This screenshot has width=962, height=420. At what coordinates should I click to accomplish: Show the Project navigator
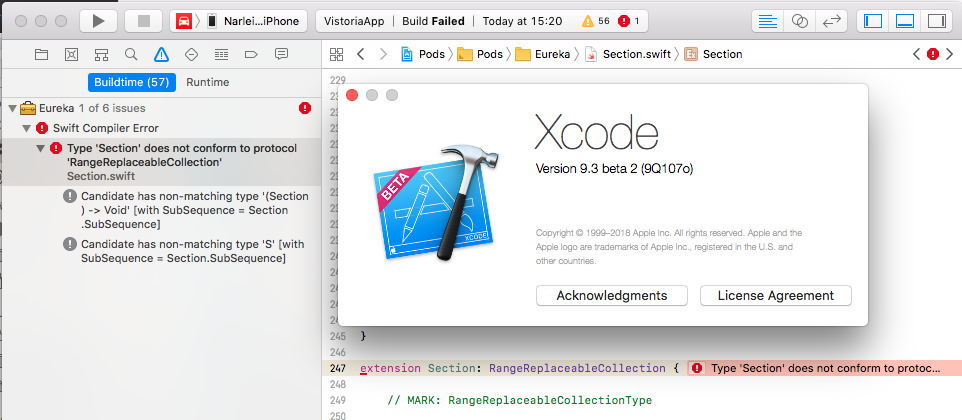tap(41, 55)
